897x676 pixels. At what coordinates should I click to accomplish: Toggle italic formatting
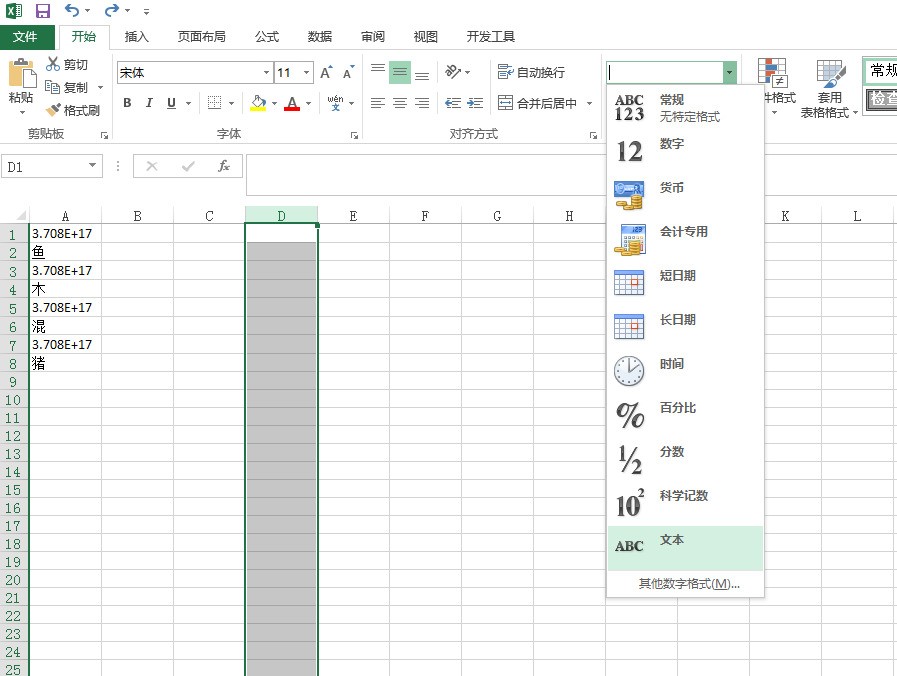point(149,103)
